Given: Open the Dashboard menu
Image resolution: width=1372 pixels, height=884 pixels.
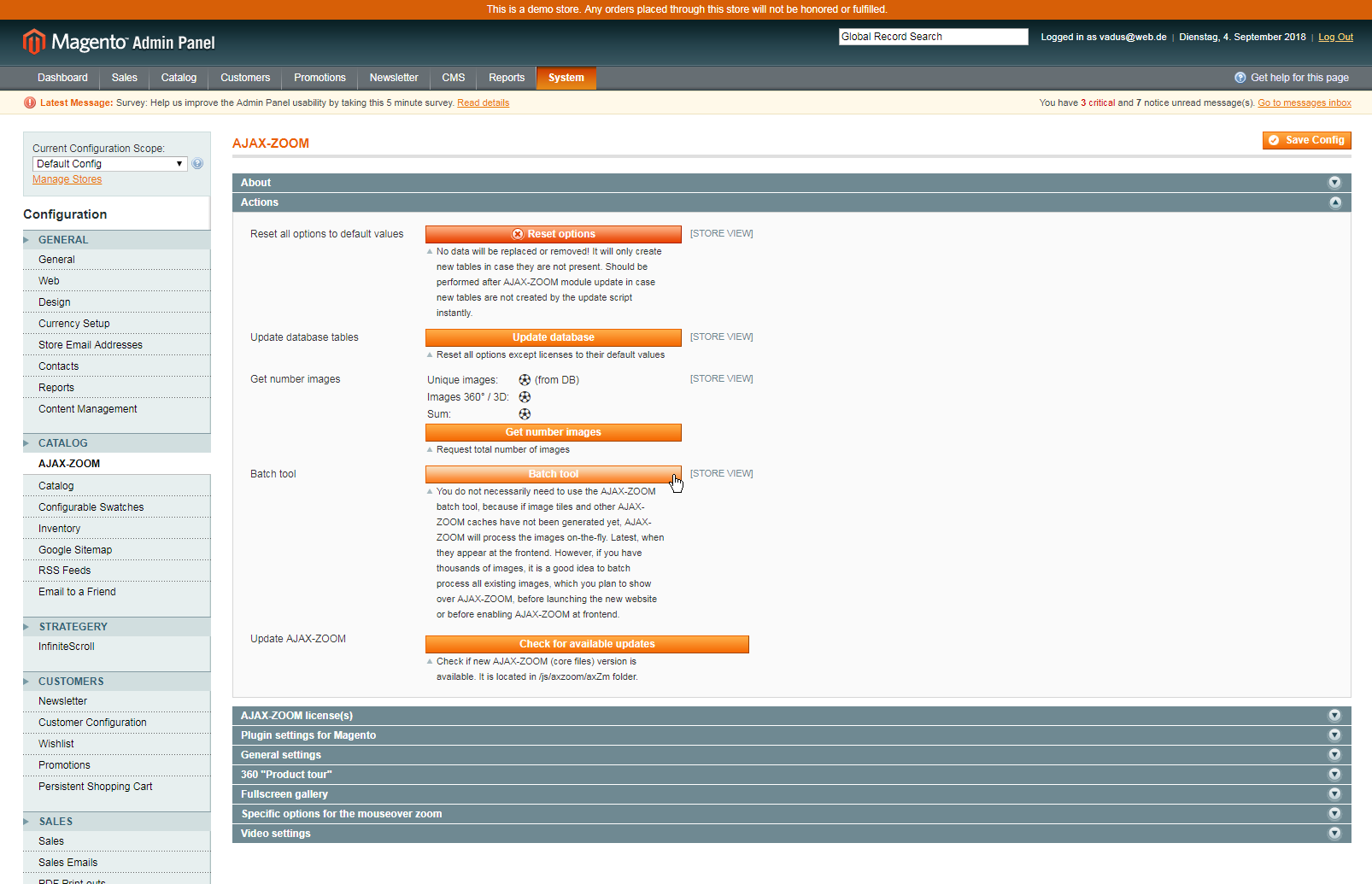Looking at the screenshot, I should tap(62, 78).
